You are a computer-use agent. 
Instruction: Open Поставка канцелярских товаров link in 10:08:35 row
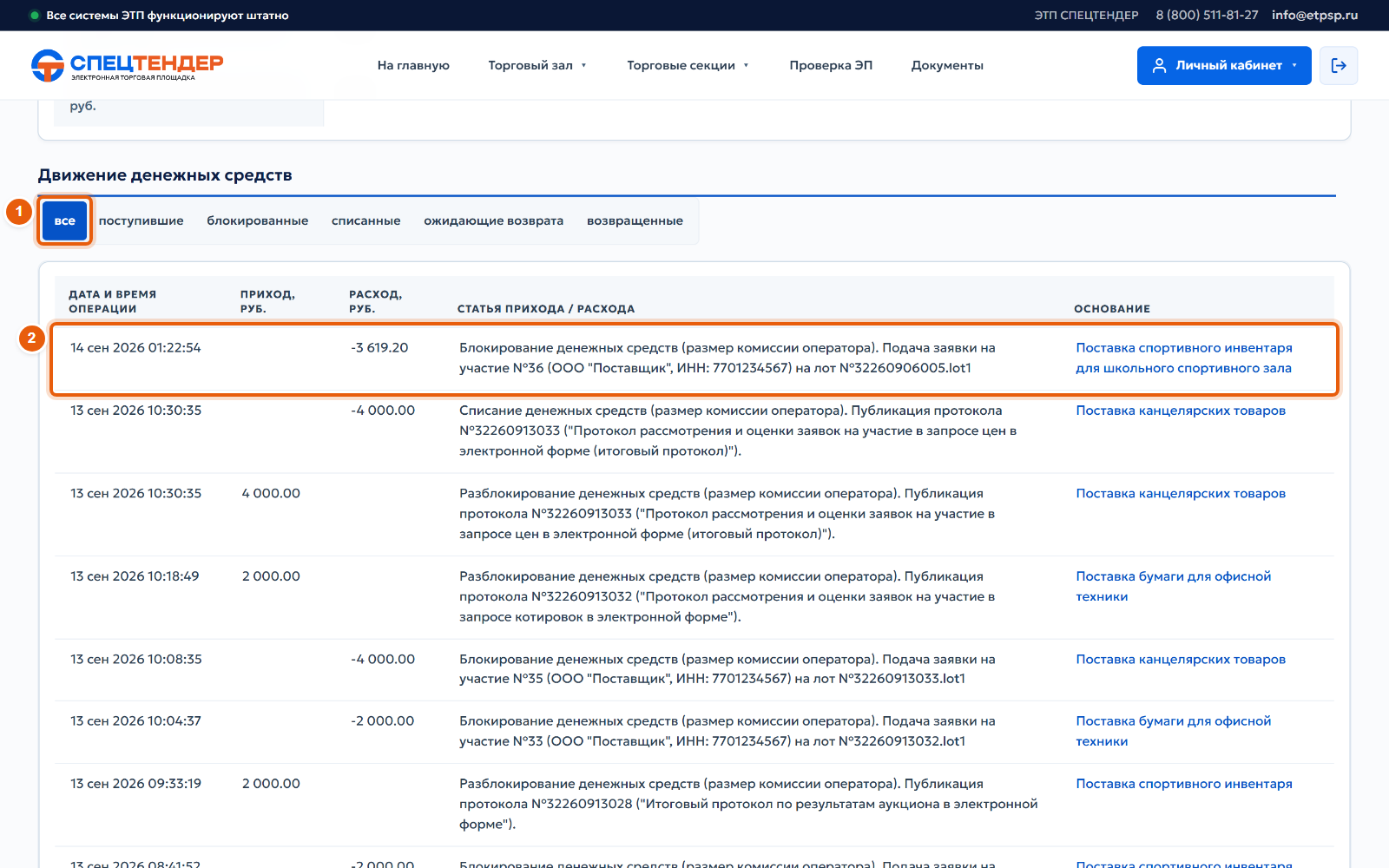point(1181,660)
